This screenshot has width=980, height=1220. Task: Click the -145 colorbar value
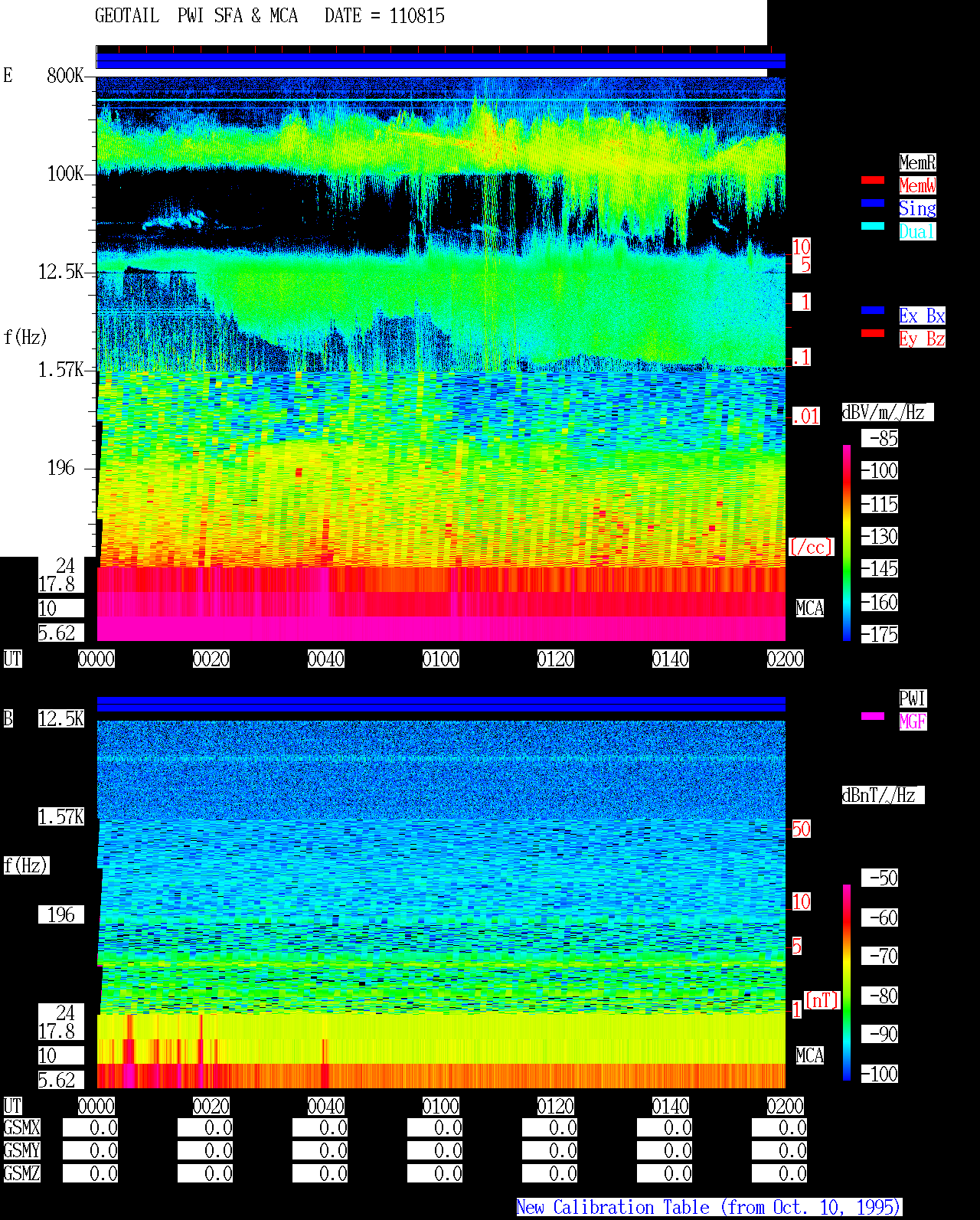880,568
